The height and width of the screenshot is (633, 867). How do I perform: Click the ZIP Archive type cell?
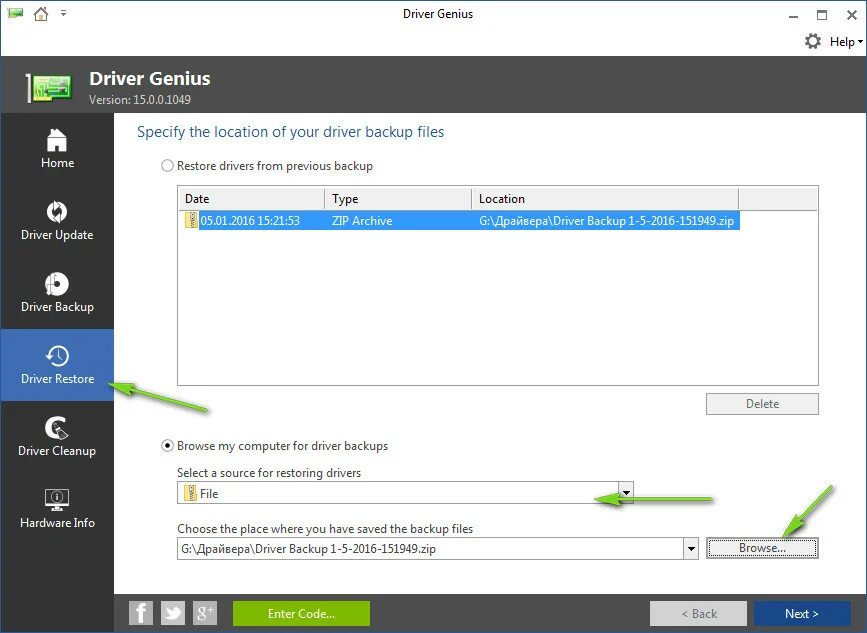pos(362,221)
